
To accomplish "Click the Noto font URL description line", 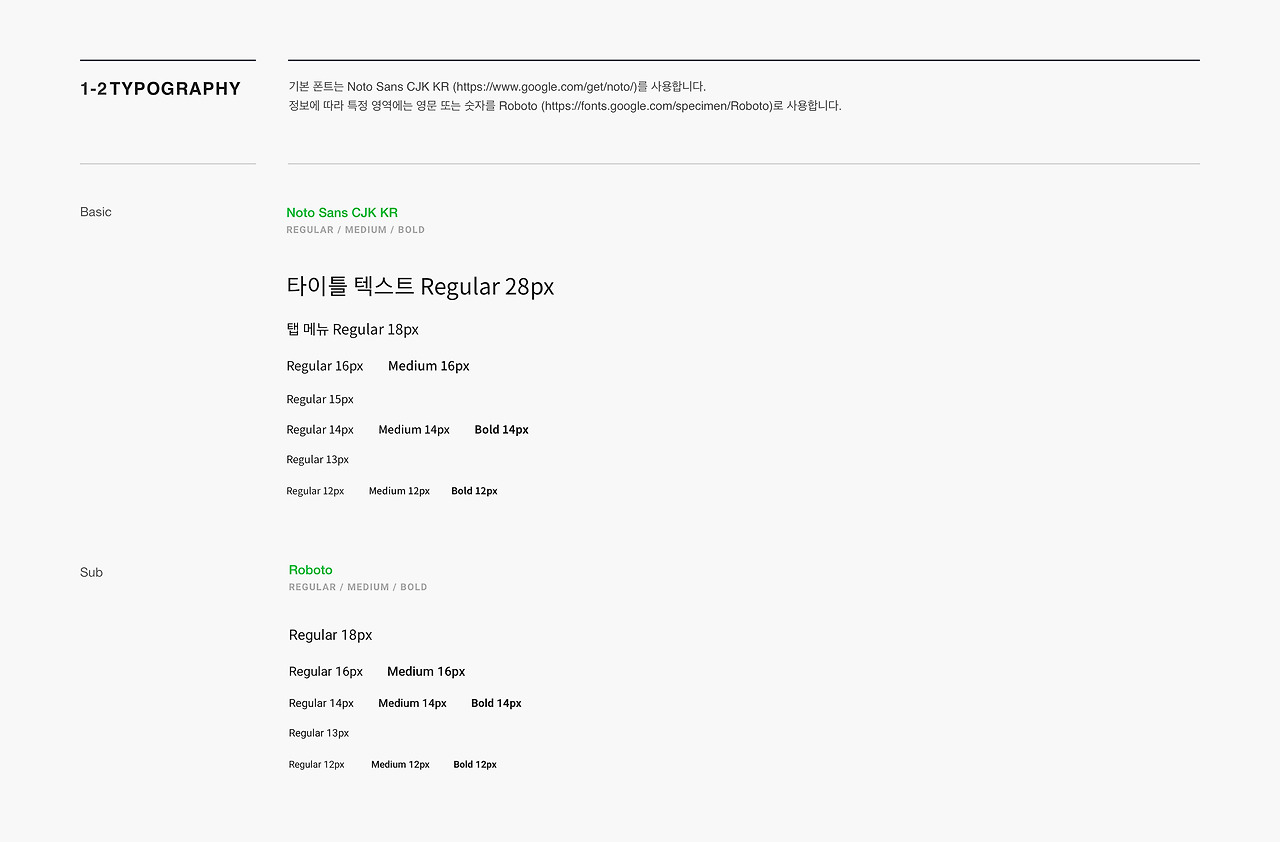I will 497,87.
